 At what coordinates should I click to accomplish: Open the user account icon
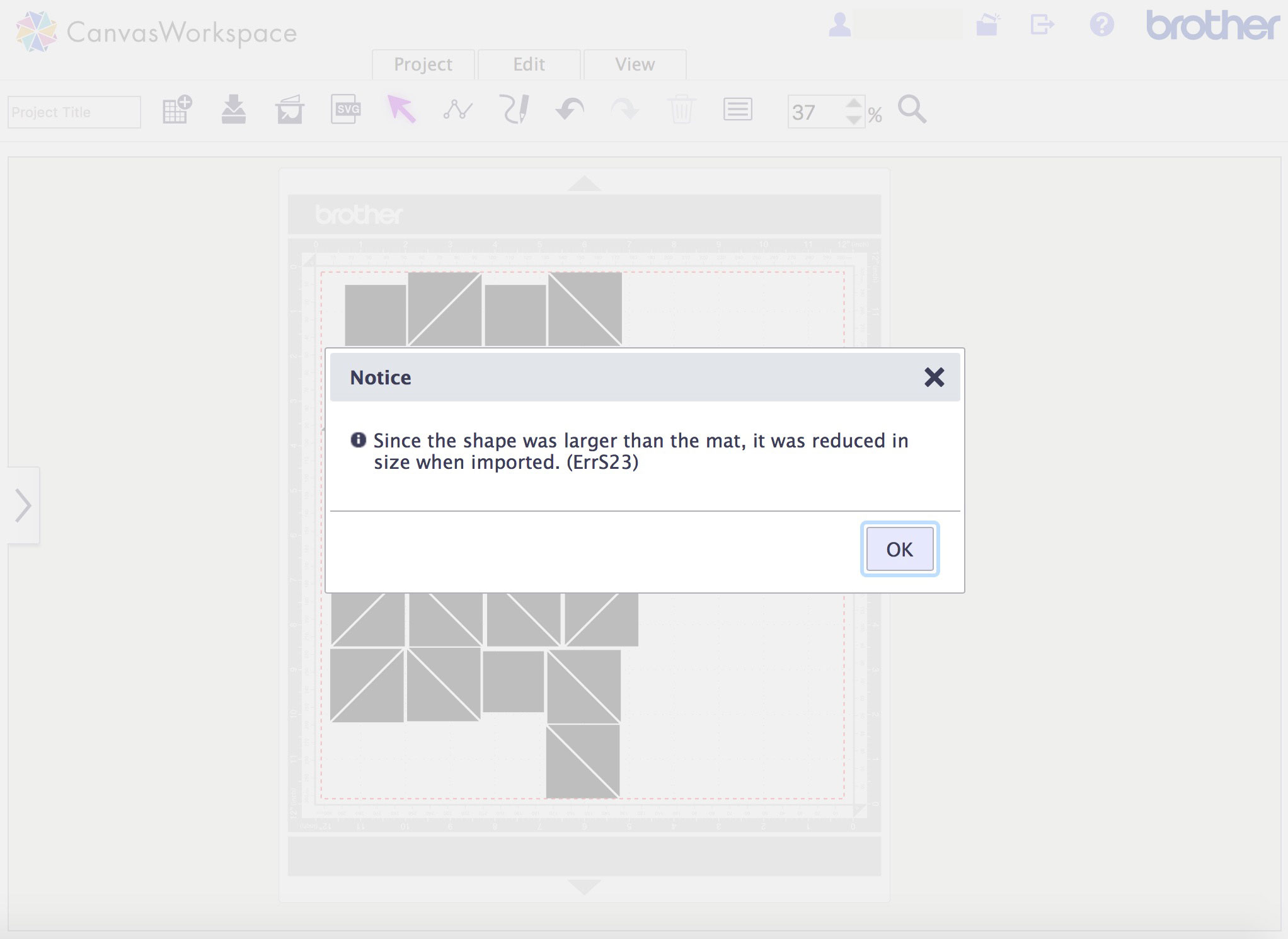pyautogui.click(x=839, y=25)
